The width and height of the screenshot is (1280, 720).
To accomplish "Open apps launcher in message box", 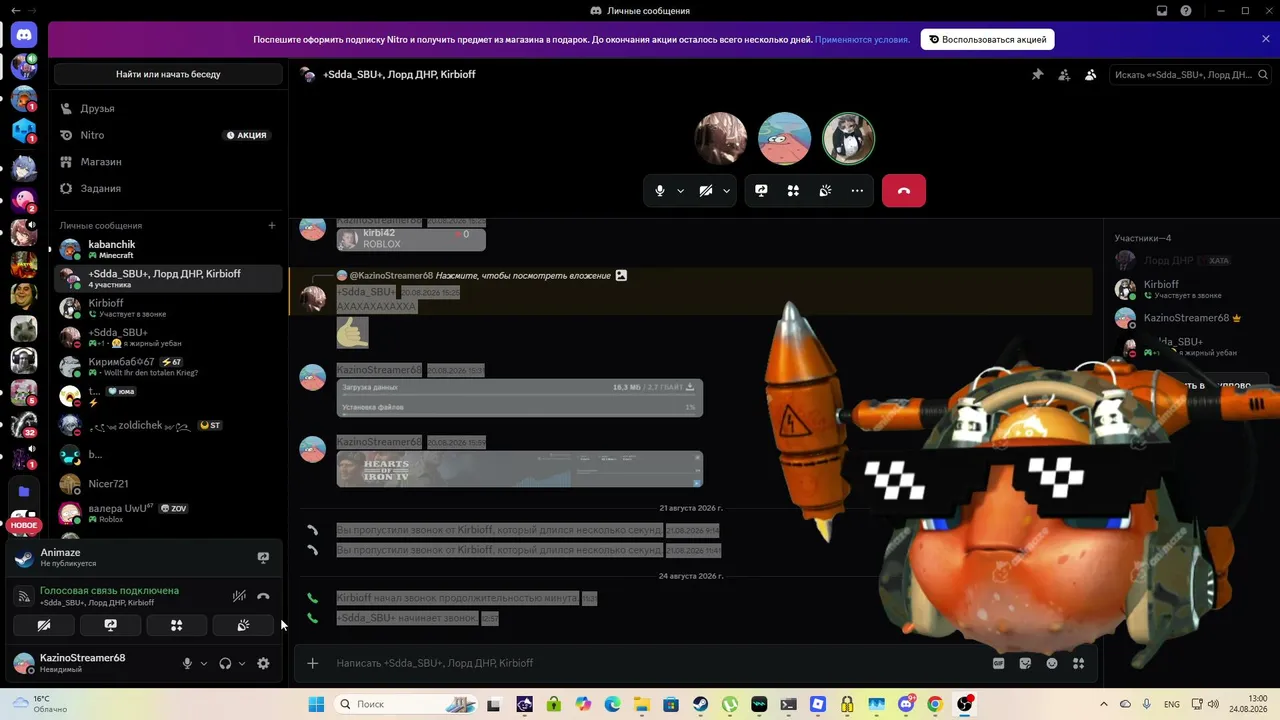I will pyautogui.click(x=1078, y=663).
